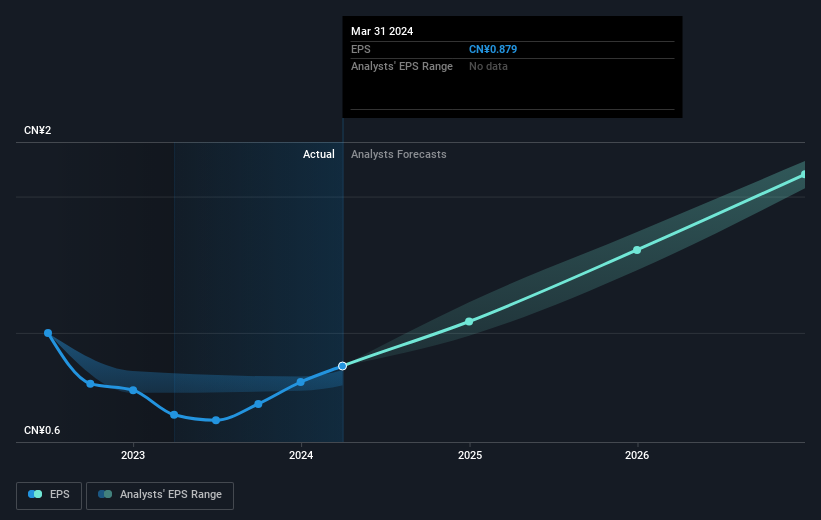Click the "EPS" row label in the tooltip
The width and height of the screenshot is (821, 520).
coord(361,49)
